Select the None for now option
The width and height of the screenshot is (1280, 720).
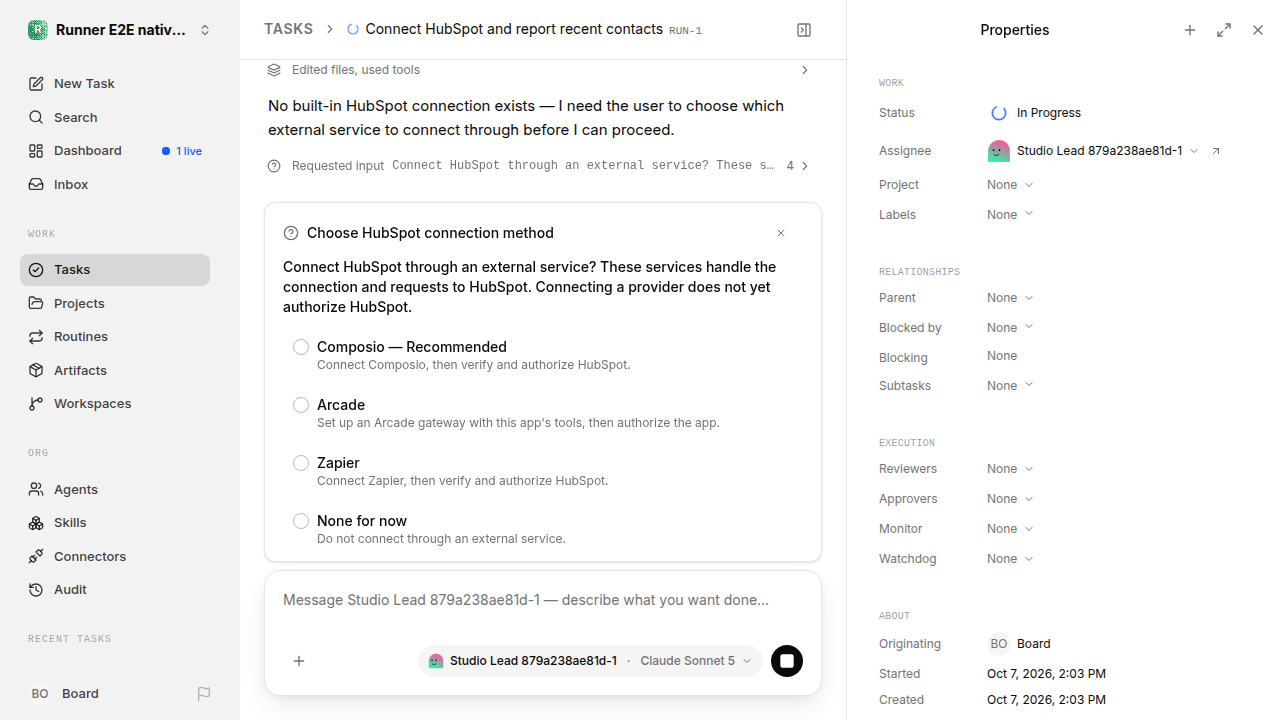tap(301, 521)
